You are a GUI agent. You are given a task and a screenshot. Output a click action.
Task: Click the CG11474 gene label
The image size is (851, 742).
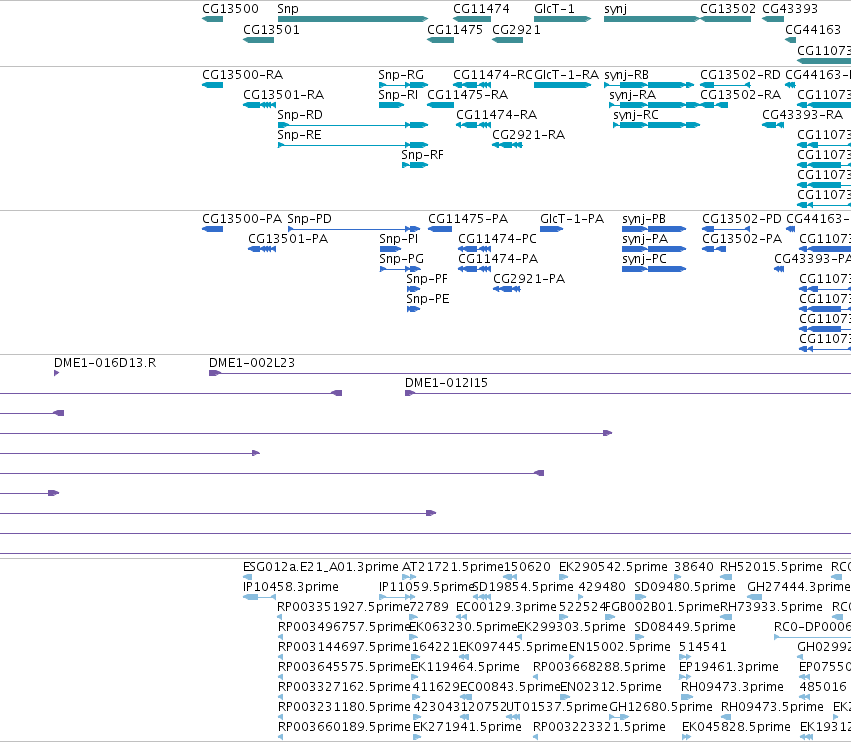[481, 9]
